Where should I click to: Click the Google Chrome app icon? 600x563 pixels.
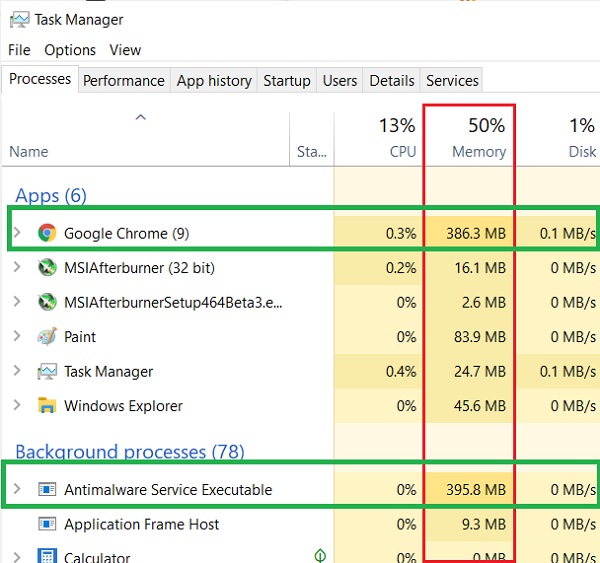(x=47, y=233)
